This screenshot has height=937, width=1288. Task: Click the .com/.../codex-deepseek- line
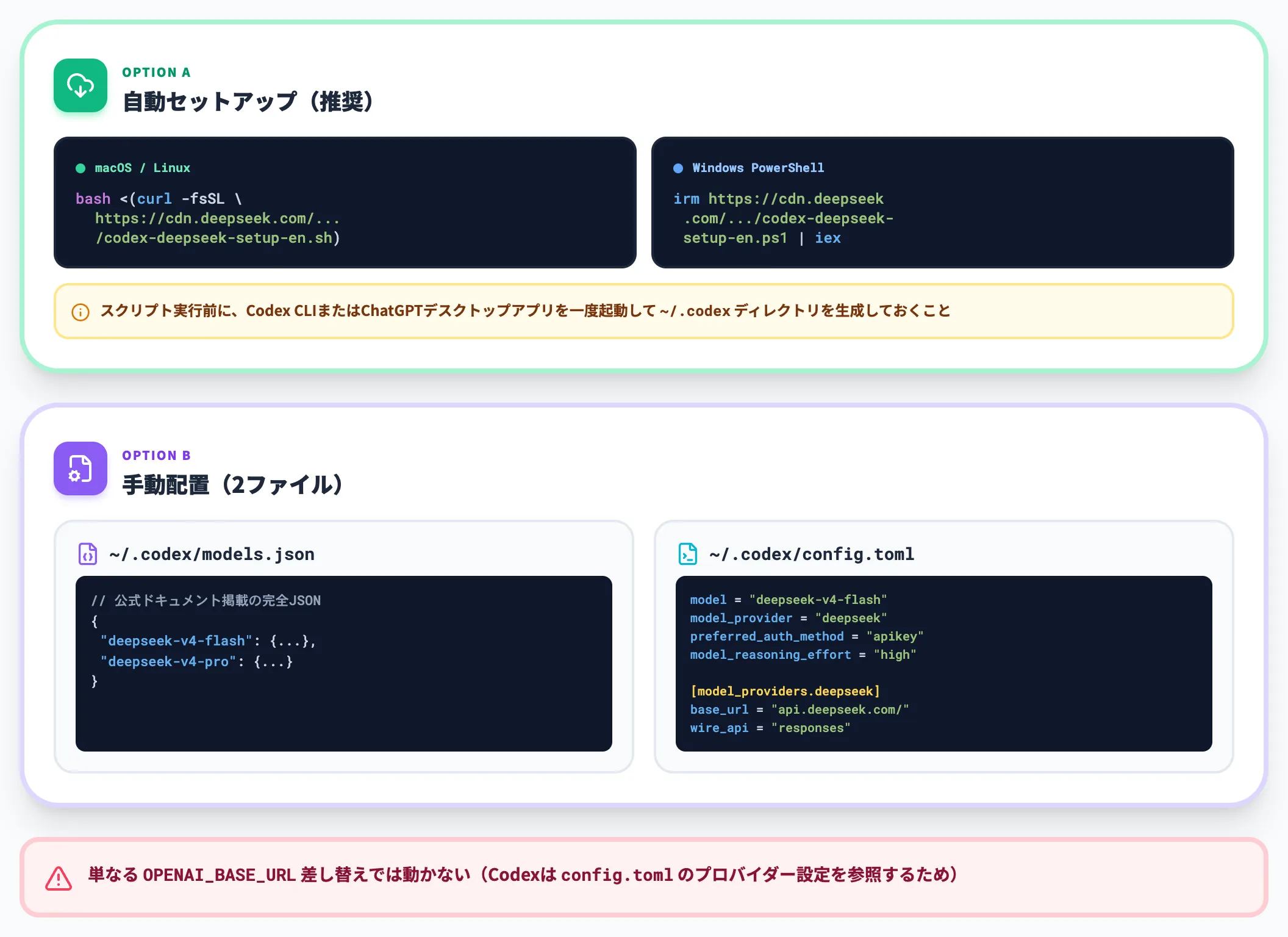click(788, 218)
